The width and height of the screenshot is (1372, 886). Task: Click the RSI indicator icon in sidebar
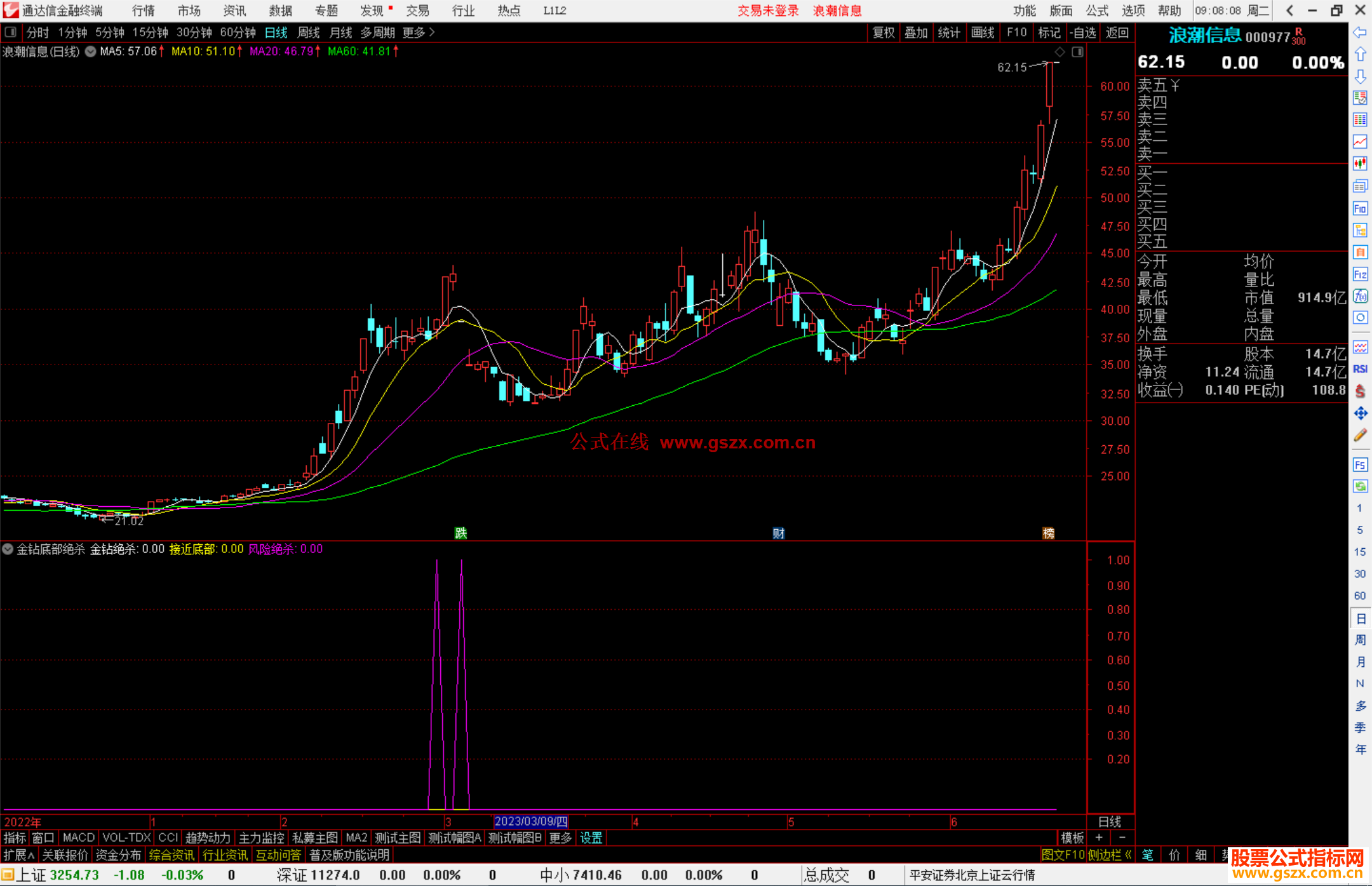point(1360,369)
